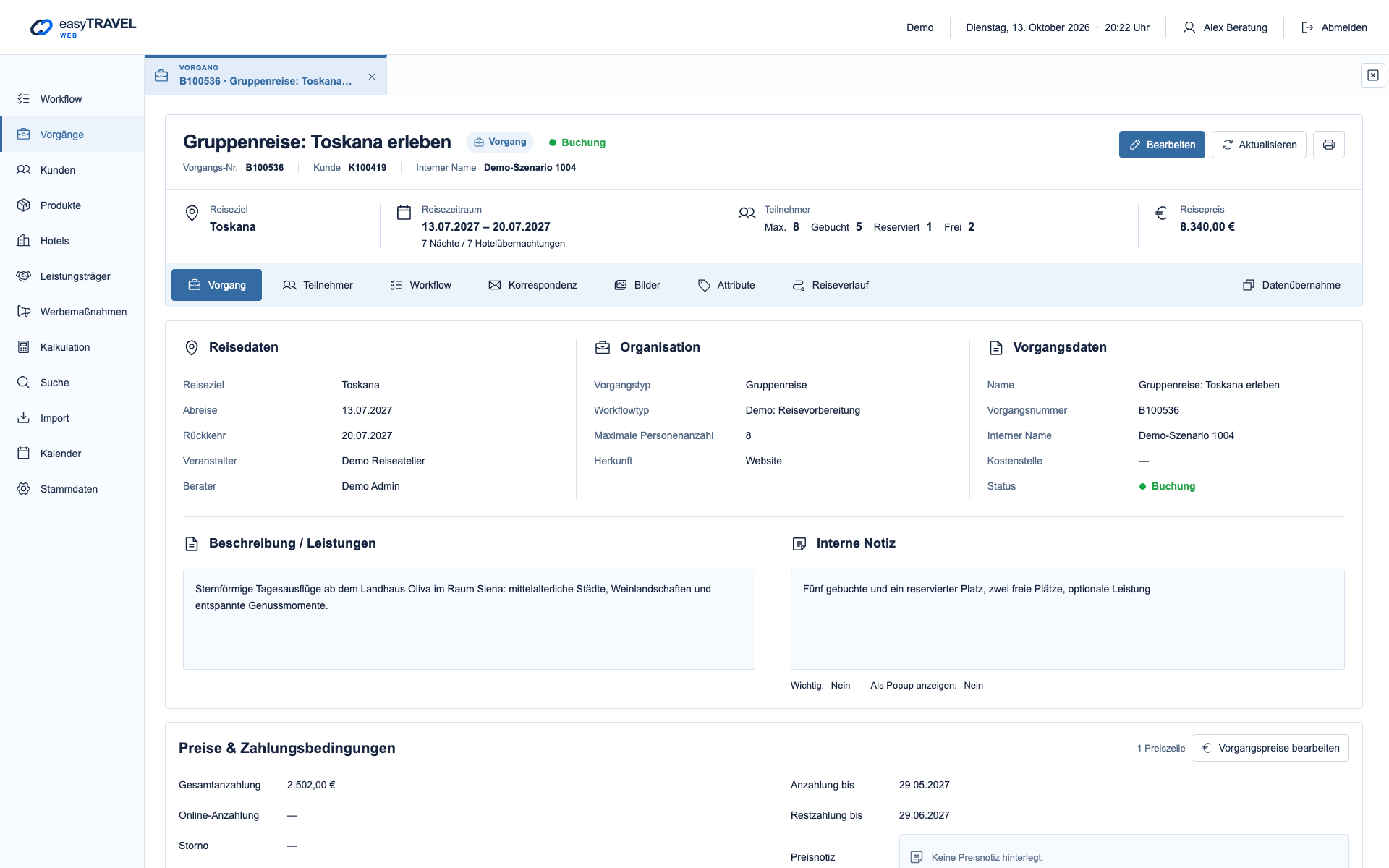Open Kalkulation calculator icon
The image size is (1389, 868).
tap(24, 347)
